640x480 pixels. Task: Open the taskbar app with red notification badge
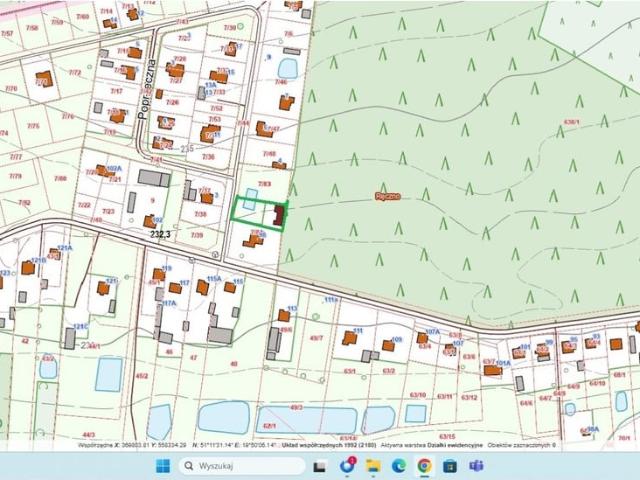347,466
